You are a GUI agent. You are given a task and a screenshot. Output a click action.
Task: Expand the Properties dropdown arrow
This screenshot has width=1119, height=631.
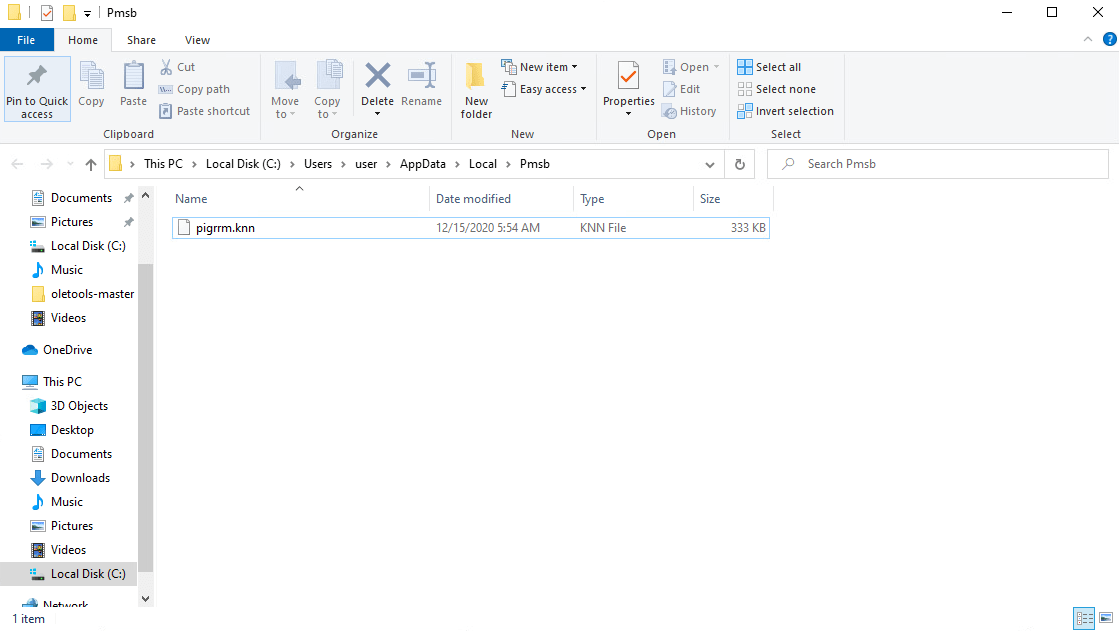pos(629,114)
